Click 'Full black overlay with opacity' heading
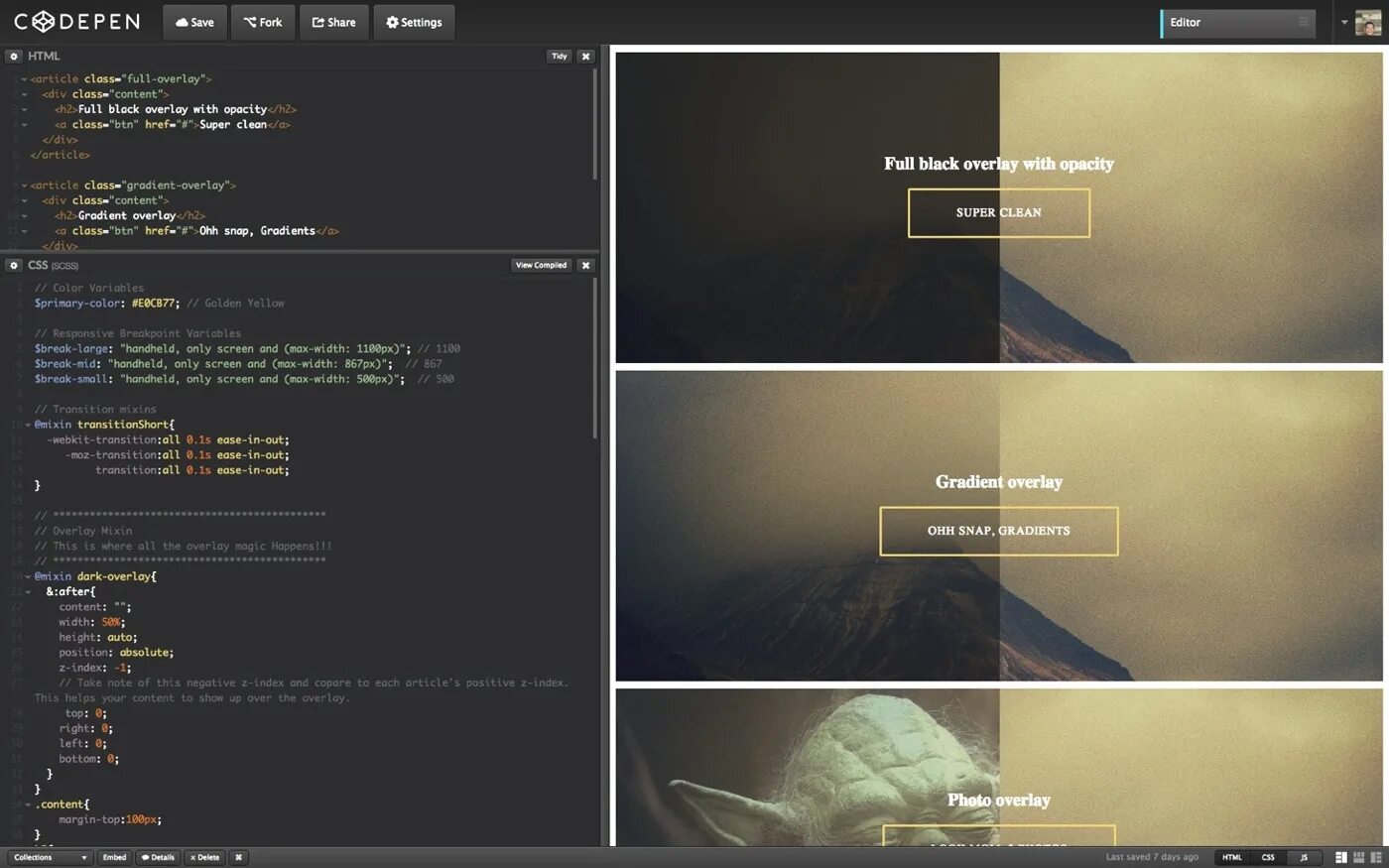This screenshot has height=868, width=1389. [999, 164]
